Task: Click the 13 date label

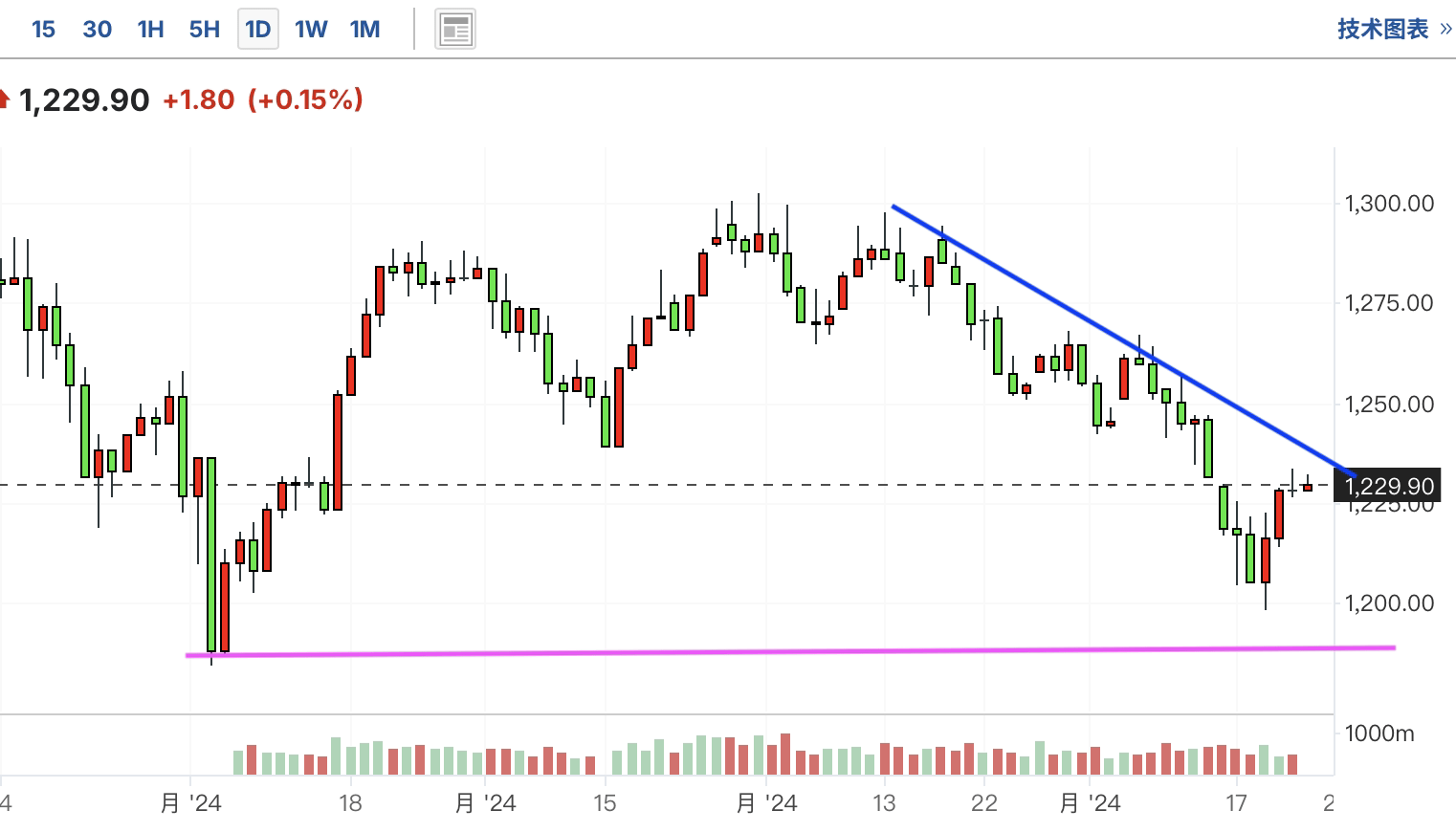Action: click(884, 803)
